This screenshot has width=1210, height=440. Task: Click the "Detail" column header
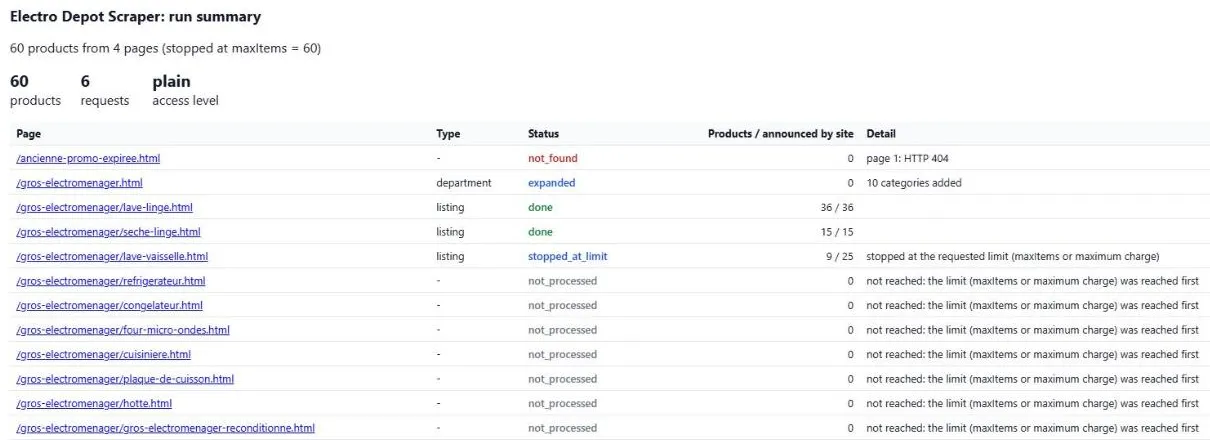(881, 133)
